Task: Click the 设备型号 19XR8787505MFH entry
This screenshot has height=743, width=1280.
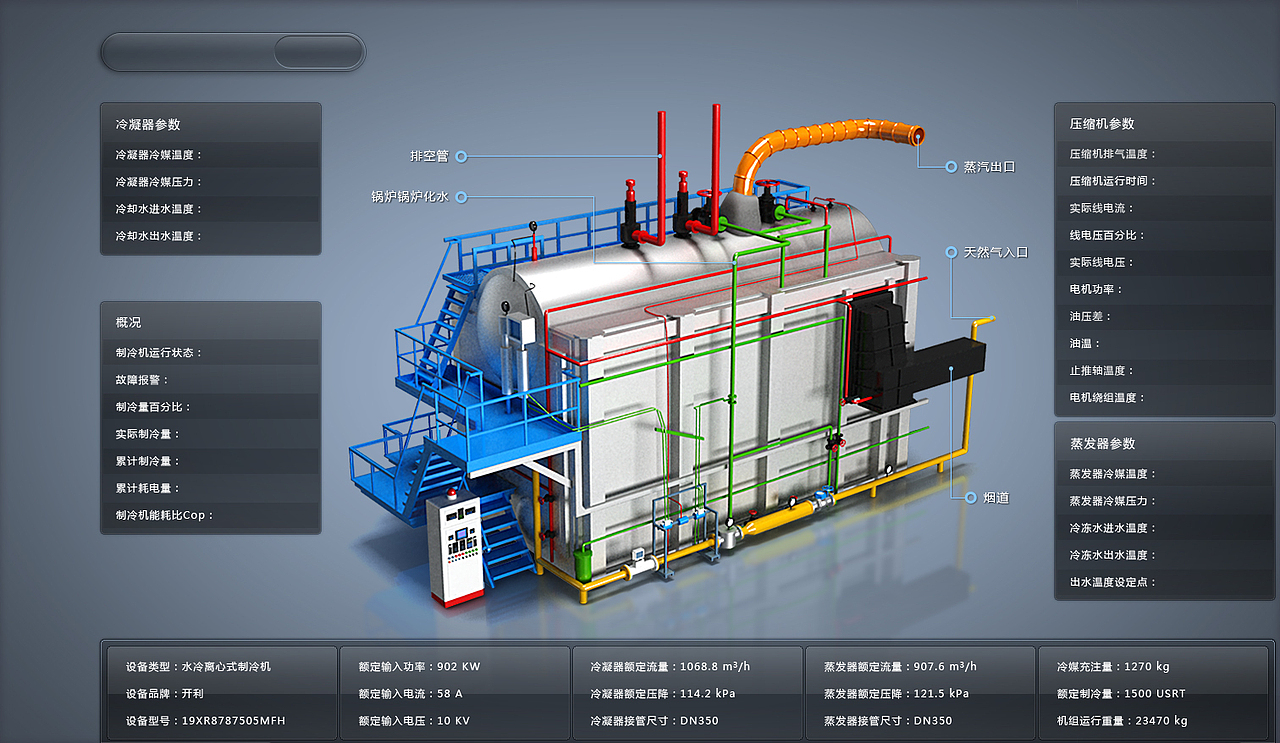Action: pyautogui.click(x=206, y=720)
